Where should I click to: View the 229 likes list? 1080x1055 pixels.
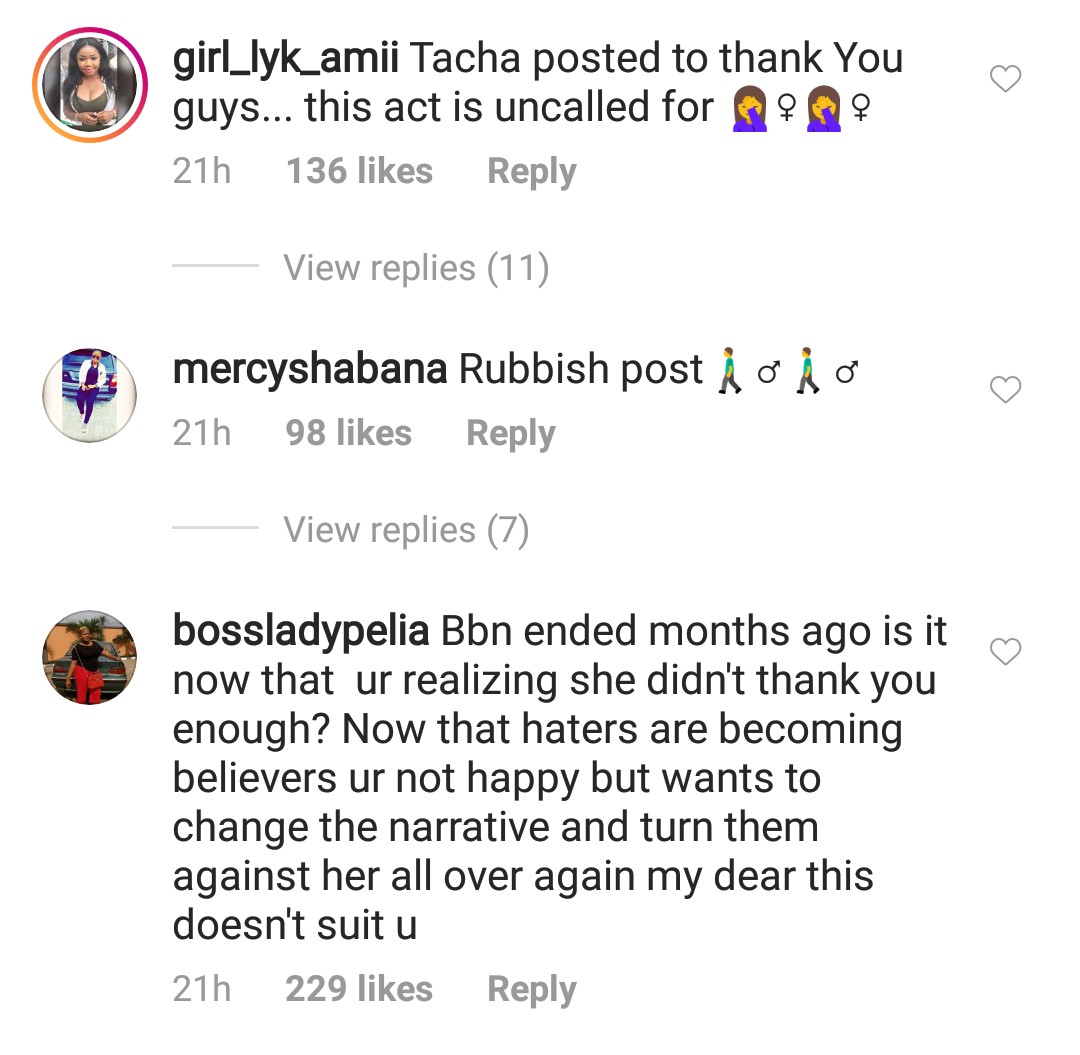tap(360, 990)
